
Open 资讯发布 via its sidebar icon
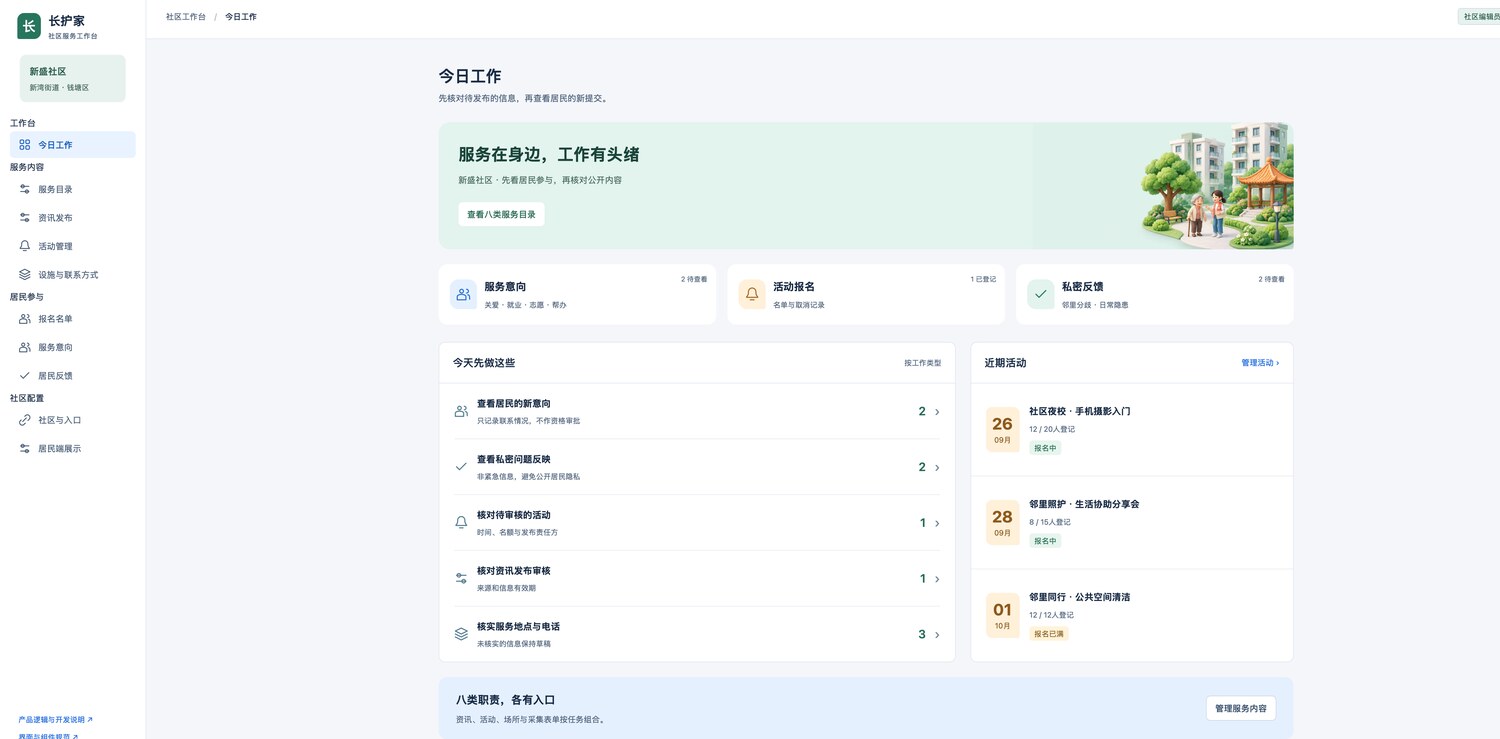click(25, 218)
